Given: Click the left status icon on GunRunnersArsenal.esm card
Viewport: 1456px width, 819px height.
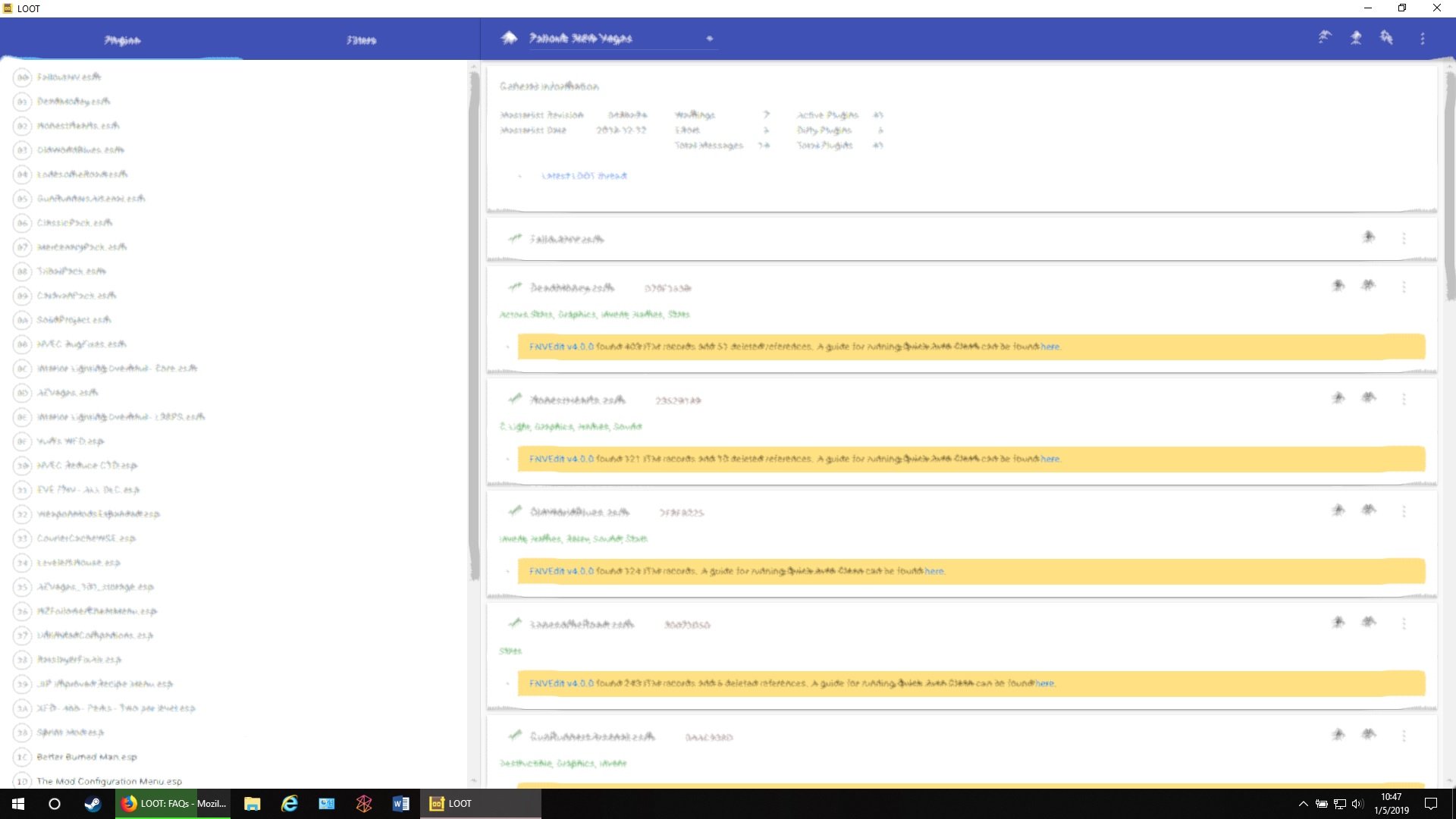Looking at the screenshot, I should tap(1338, 735).
